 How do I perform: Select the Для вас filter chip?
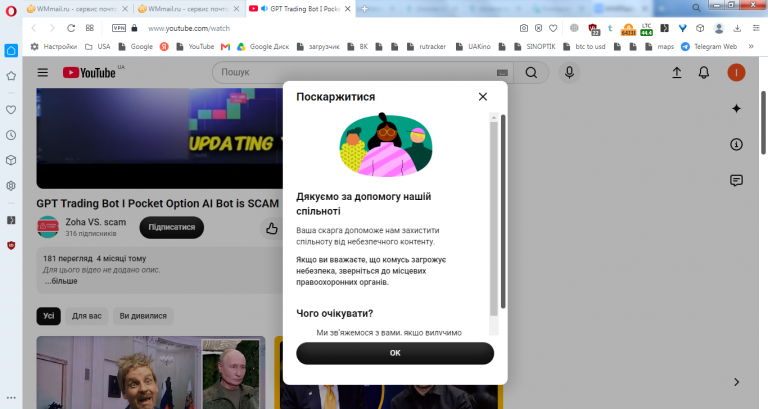click(x=87, y=316)
